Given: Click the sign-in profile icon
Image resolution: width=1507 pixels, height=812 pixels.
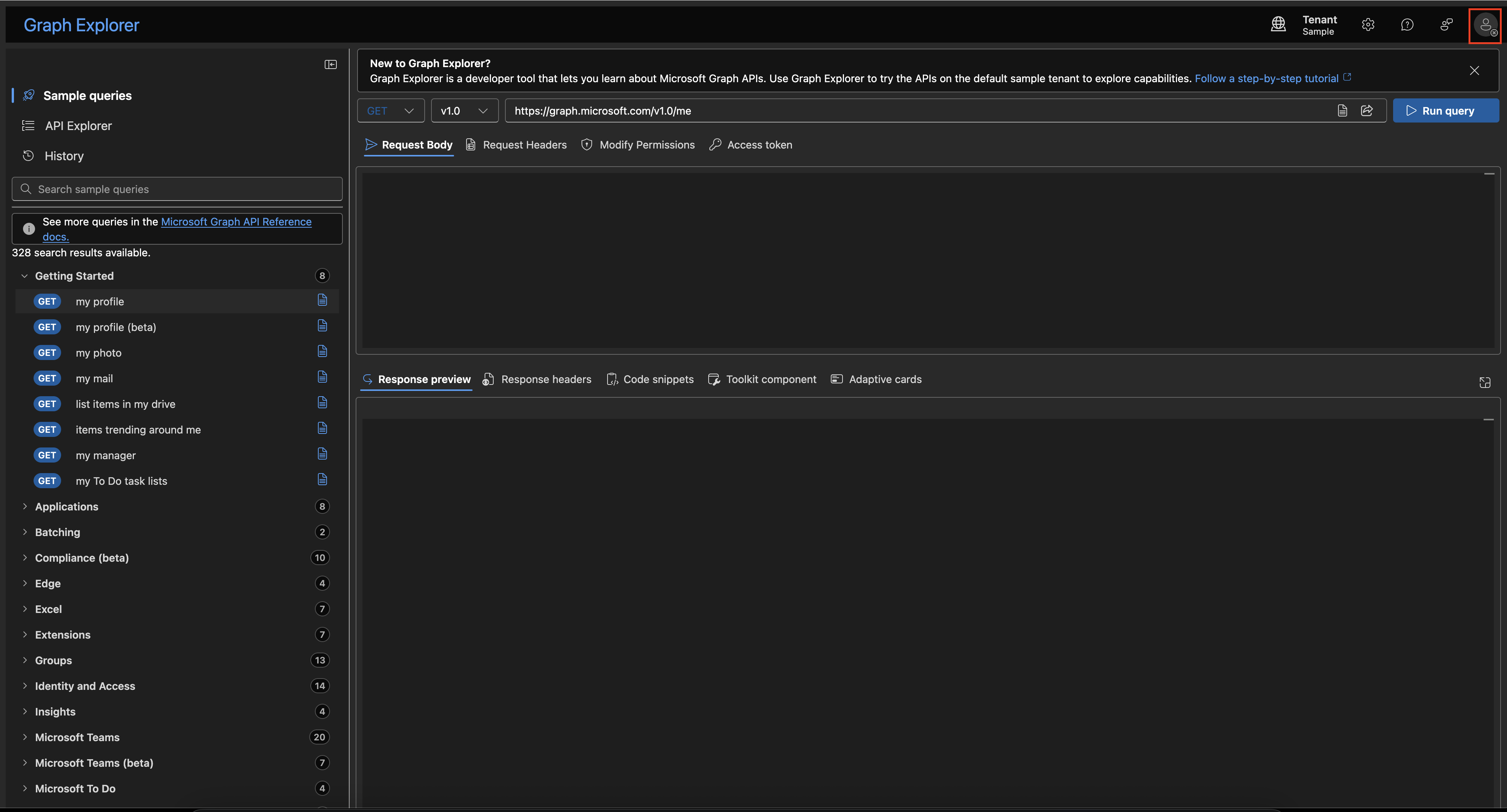Looking at the screenshot, I should pos(1485,25).
